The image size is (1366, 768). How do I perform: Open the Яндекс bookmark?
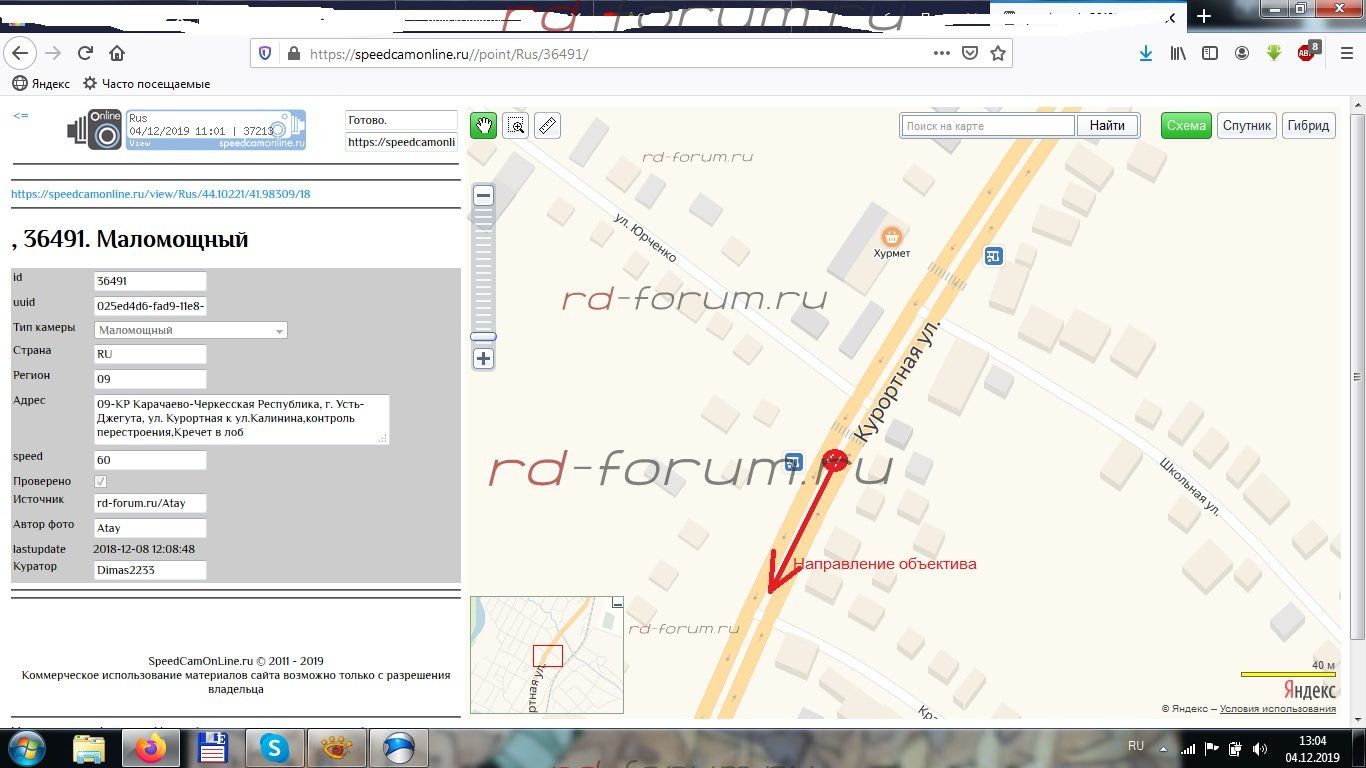pyautogui.click(x=41, y=84)
